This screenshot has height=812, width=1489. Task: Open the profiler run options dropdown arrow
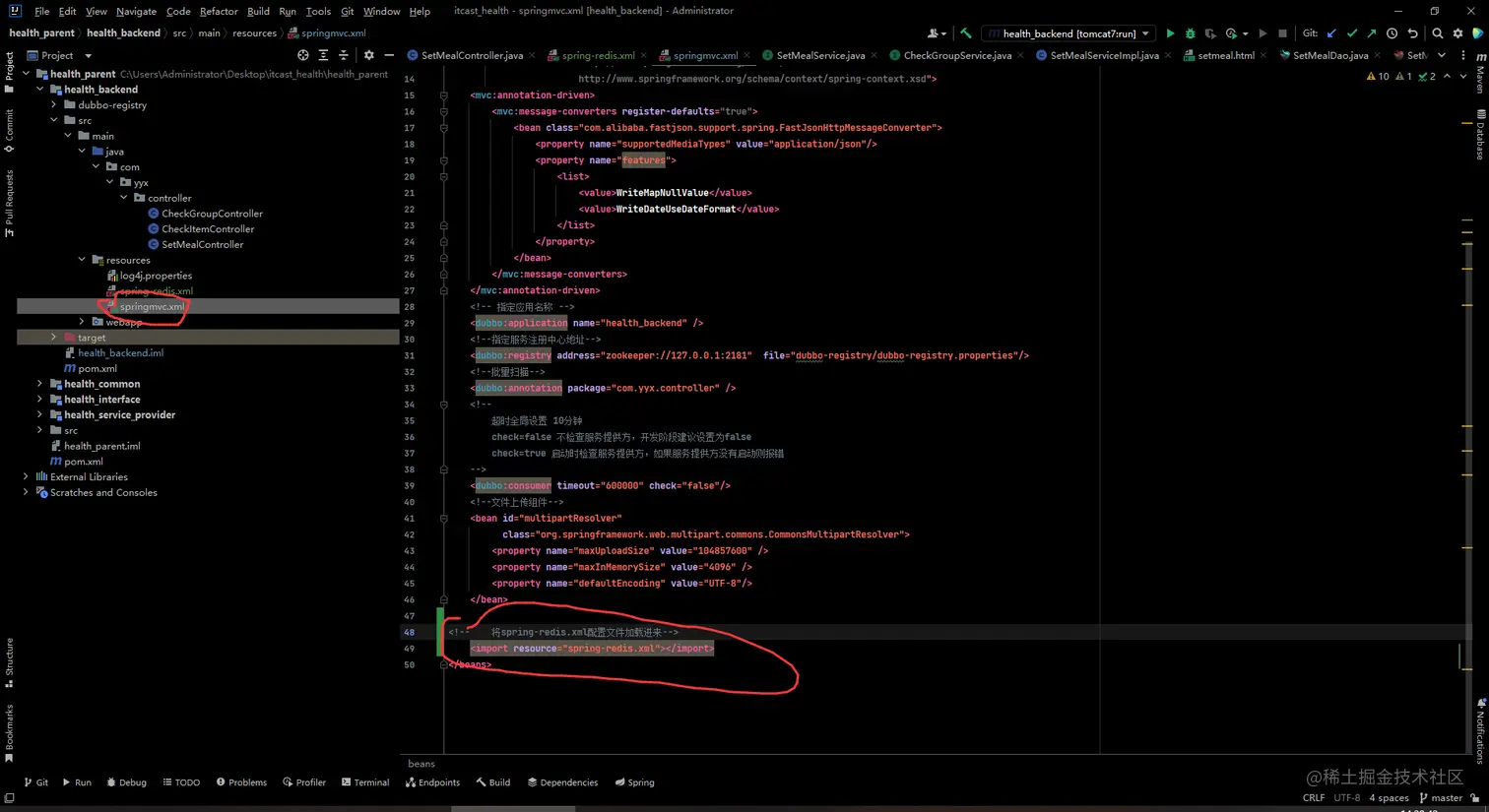[1246, 33]
